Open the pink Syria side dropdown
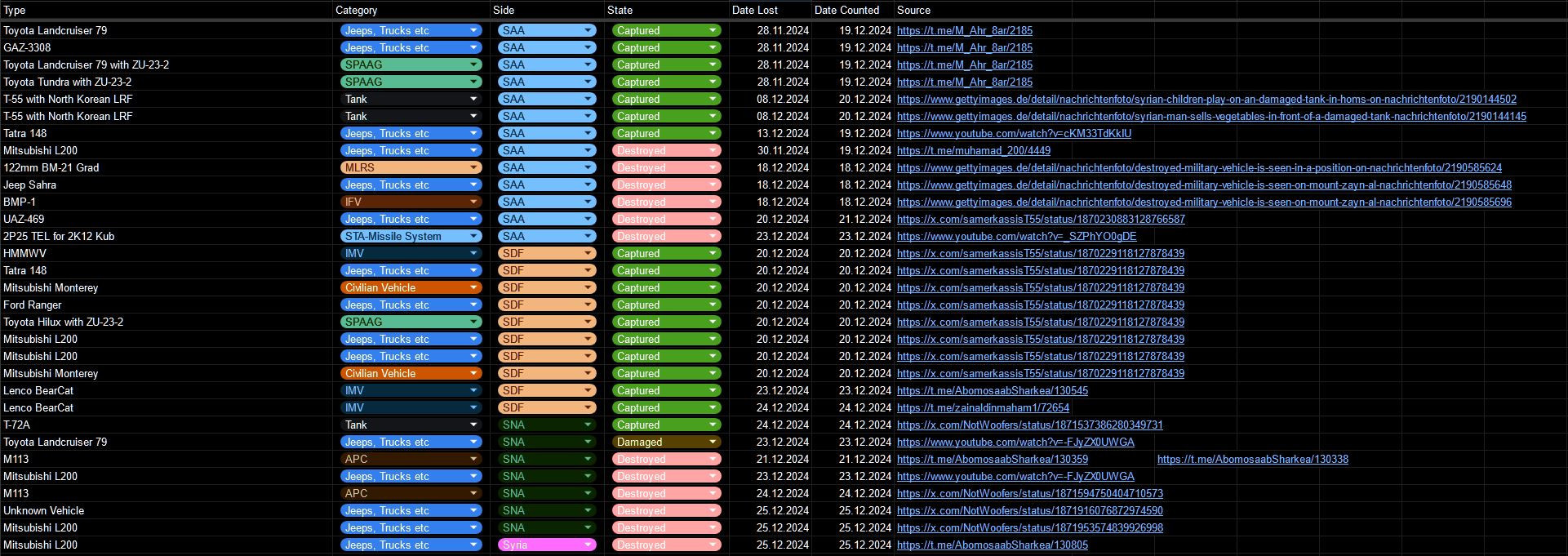This screenshot has height=556, width=1568. point(547,545)
